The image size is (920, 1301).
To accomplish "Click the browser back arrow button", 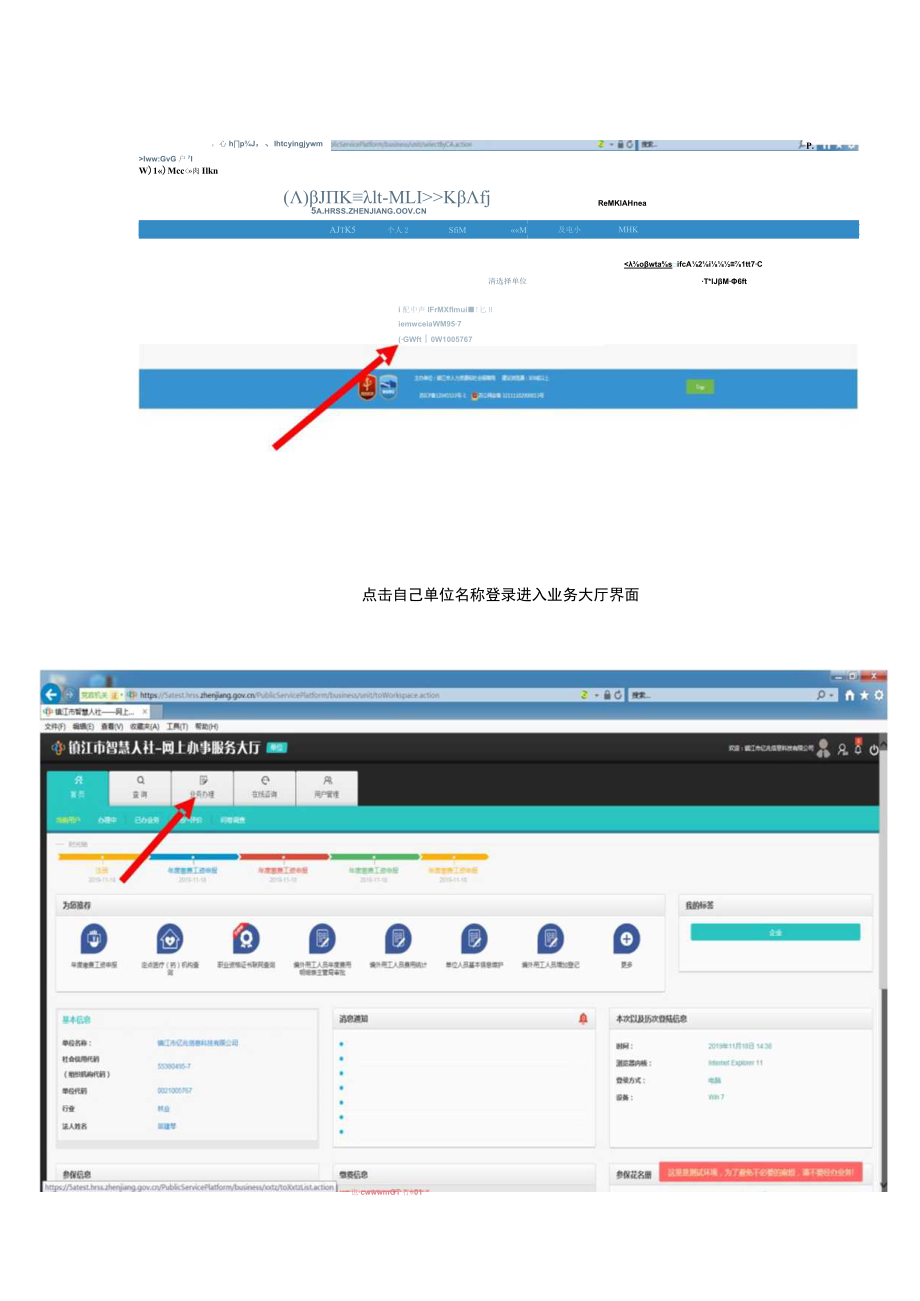I will tap(53, 694).
